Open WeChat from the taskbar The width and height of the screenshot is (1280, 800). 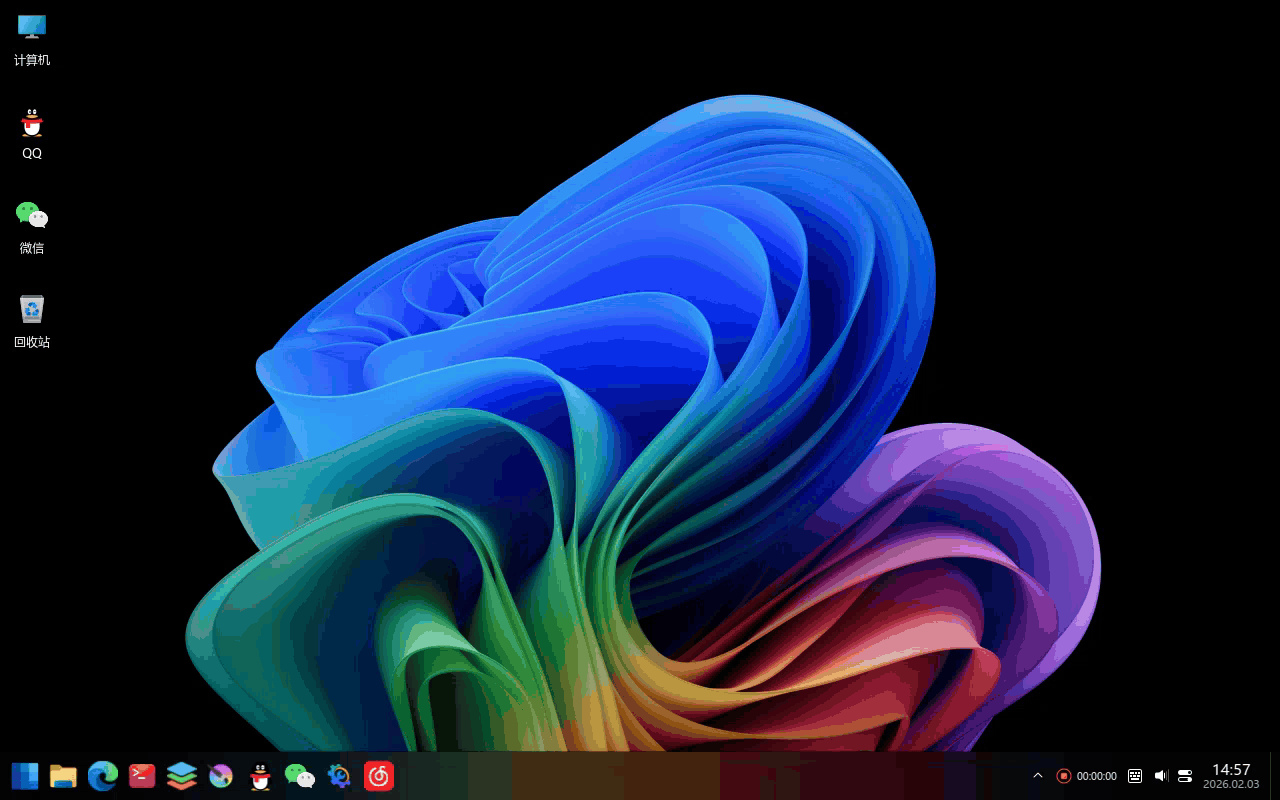[x=300, y=775]
